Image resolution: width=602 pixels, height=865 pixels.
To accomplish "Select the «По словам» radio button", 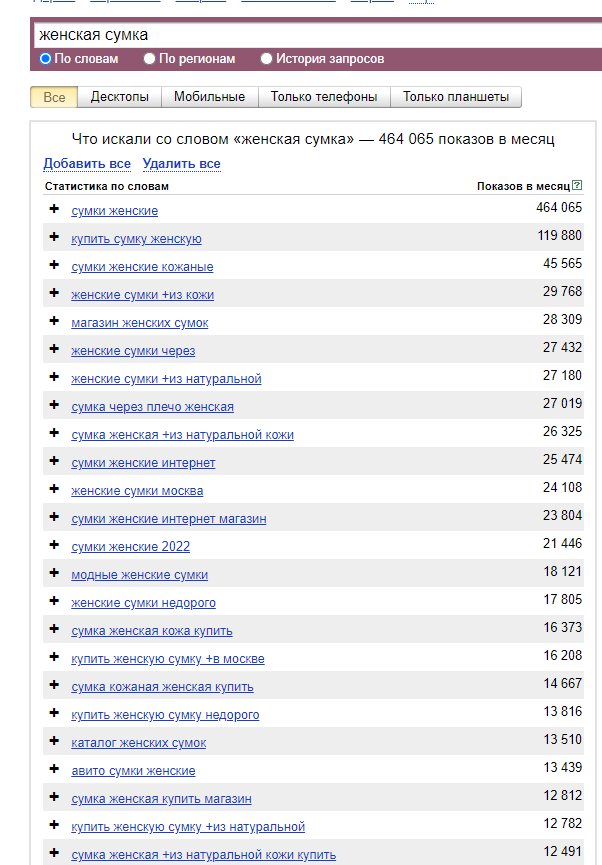I will point(45,59).
